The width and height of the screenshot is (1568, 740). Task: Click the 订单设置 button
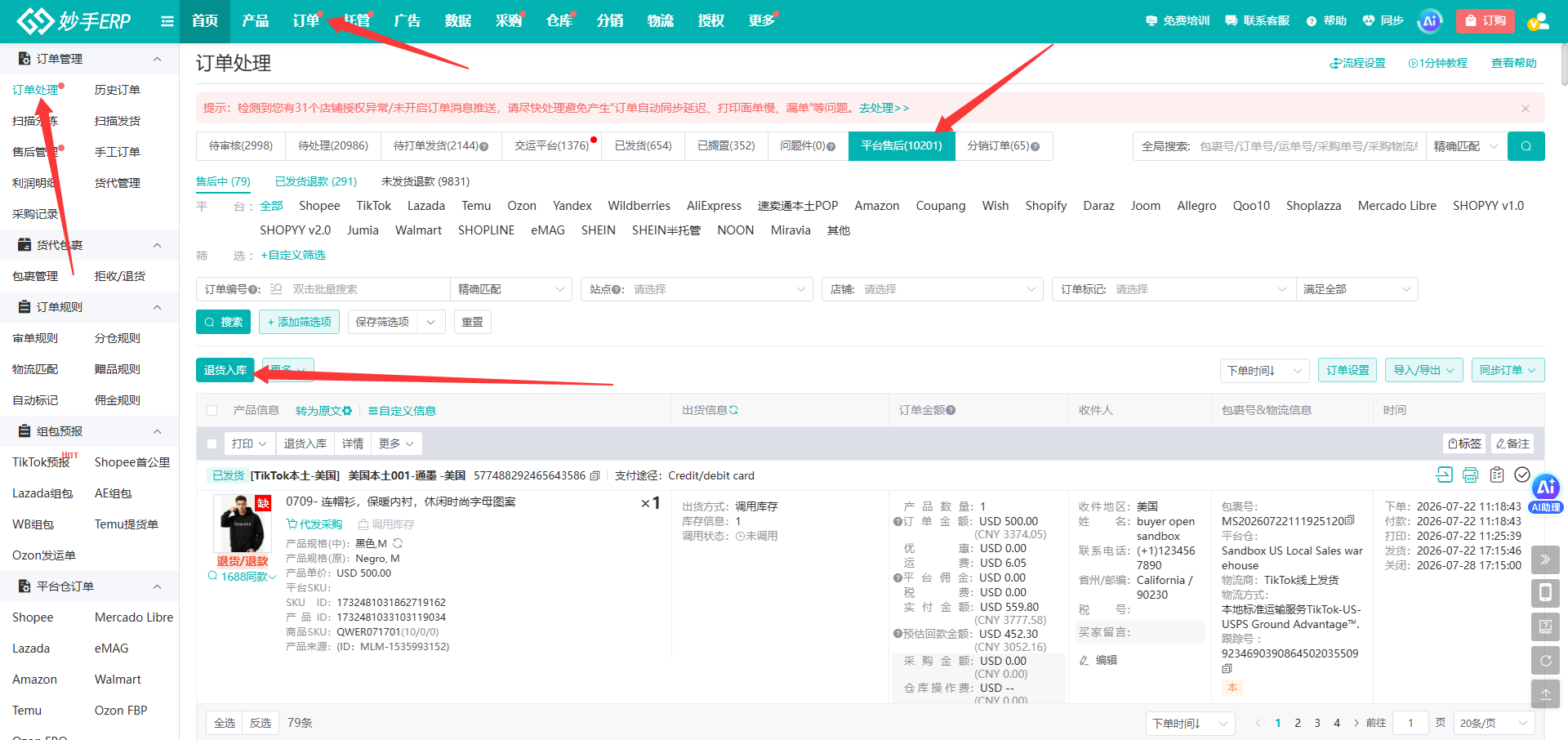[1347, 370]
